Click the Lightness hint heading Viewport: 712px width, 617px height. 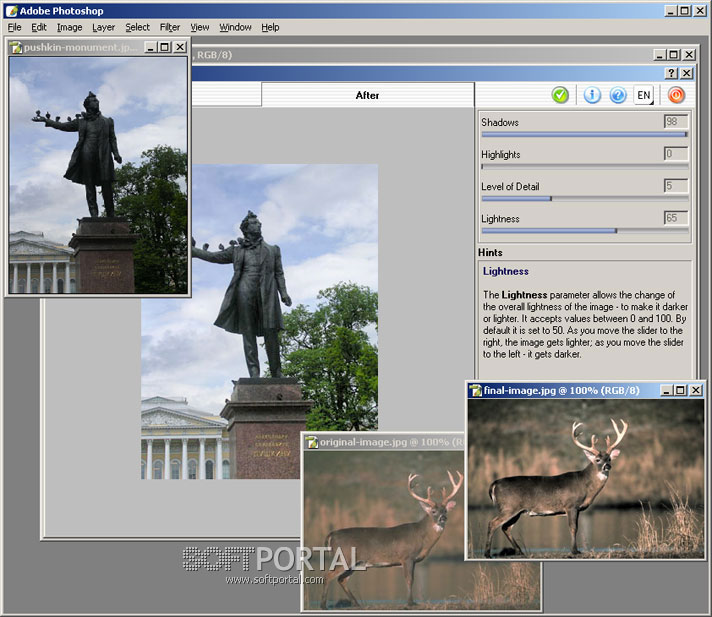click(505, 271)
